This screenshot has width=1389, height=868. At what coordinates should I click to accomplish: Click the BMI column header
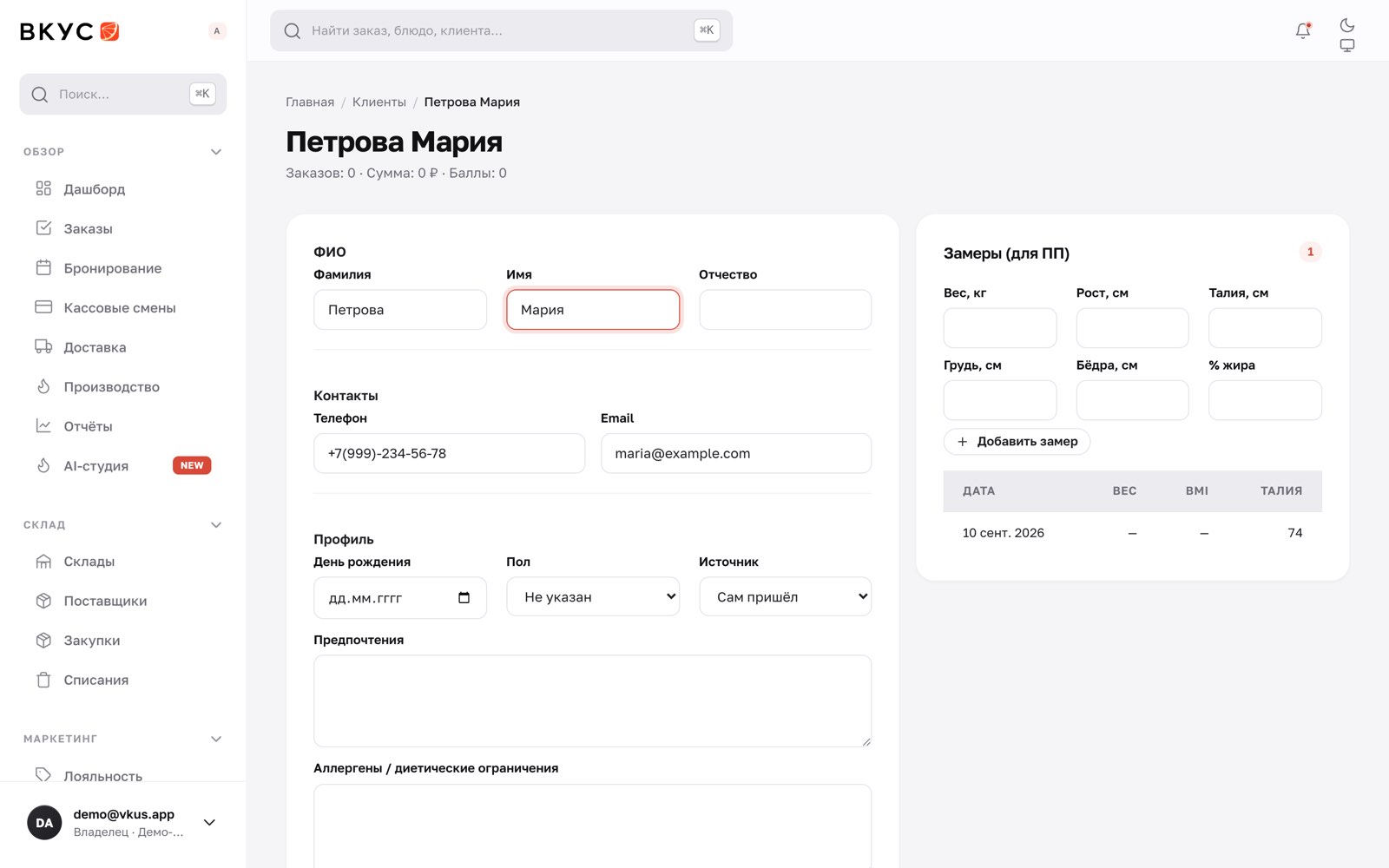coord(1197,491)
